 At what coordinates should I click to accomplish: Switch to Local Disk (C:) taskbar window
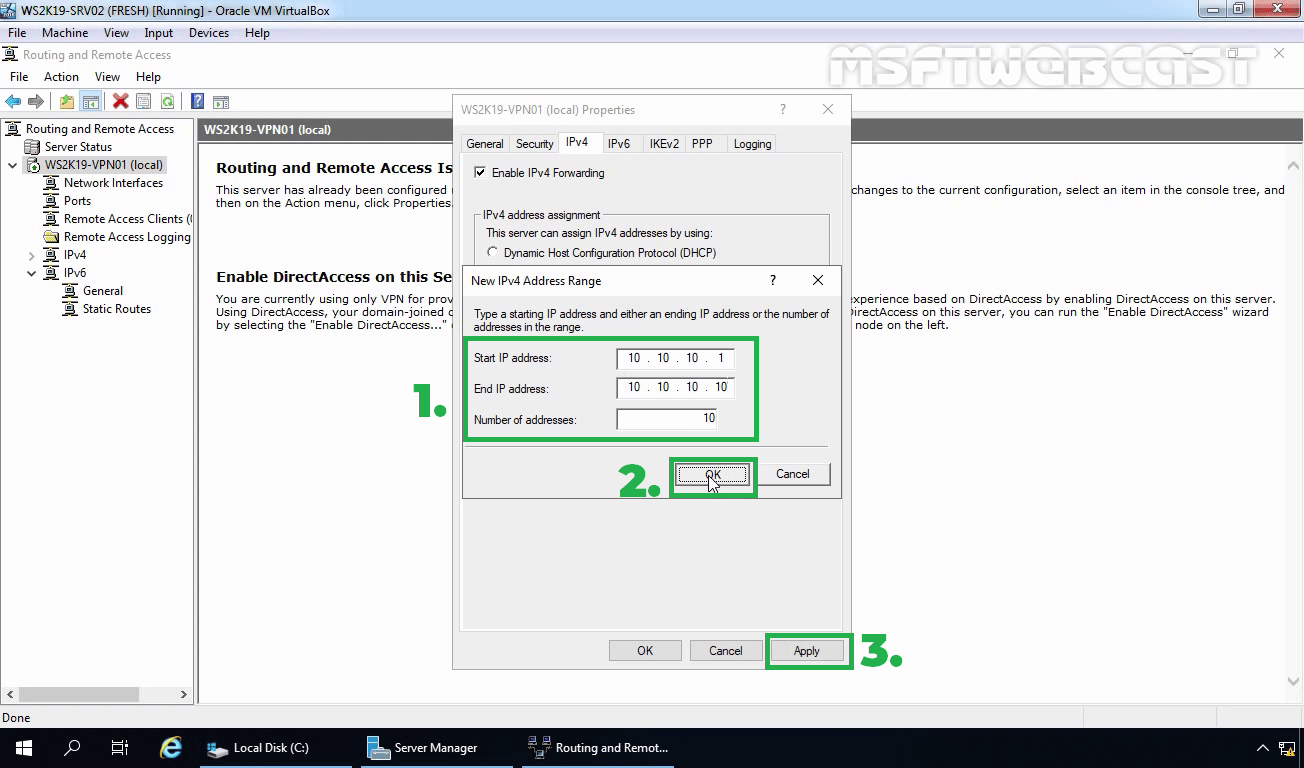tap(276, 748)
